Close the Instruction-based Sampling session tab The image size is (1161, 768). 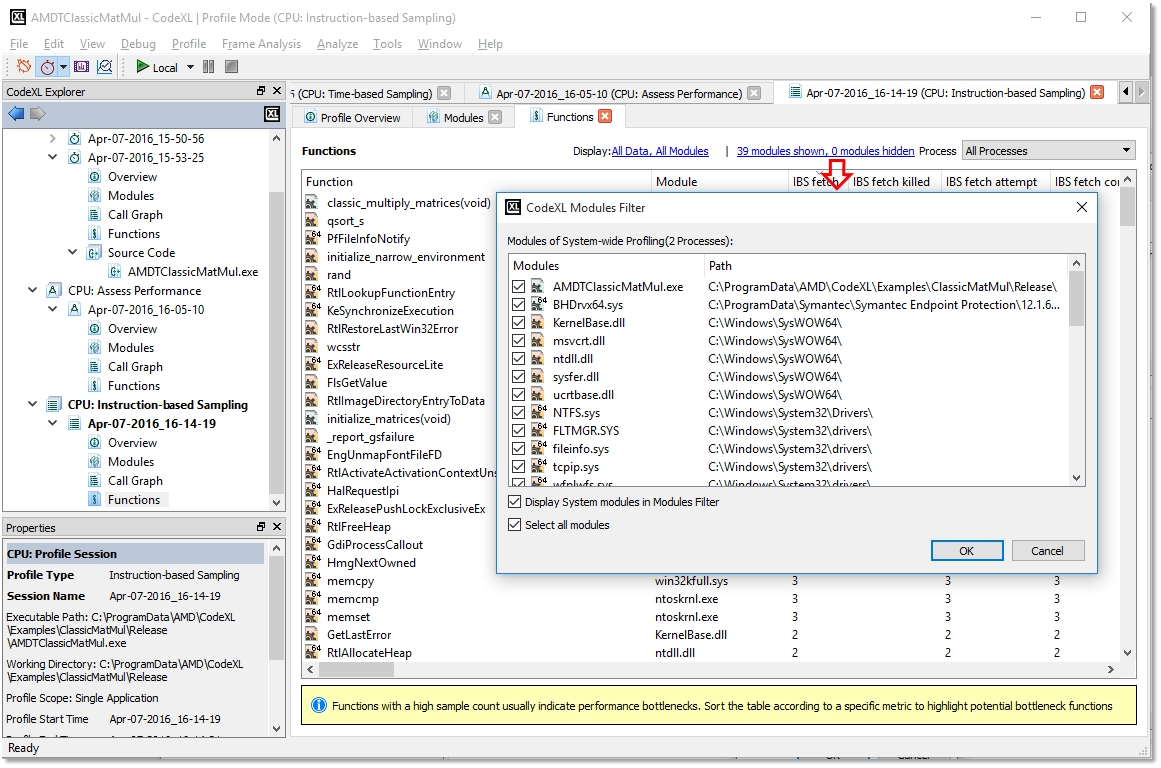click(1097, 93)
